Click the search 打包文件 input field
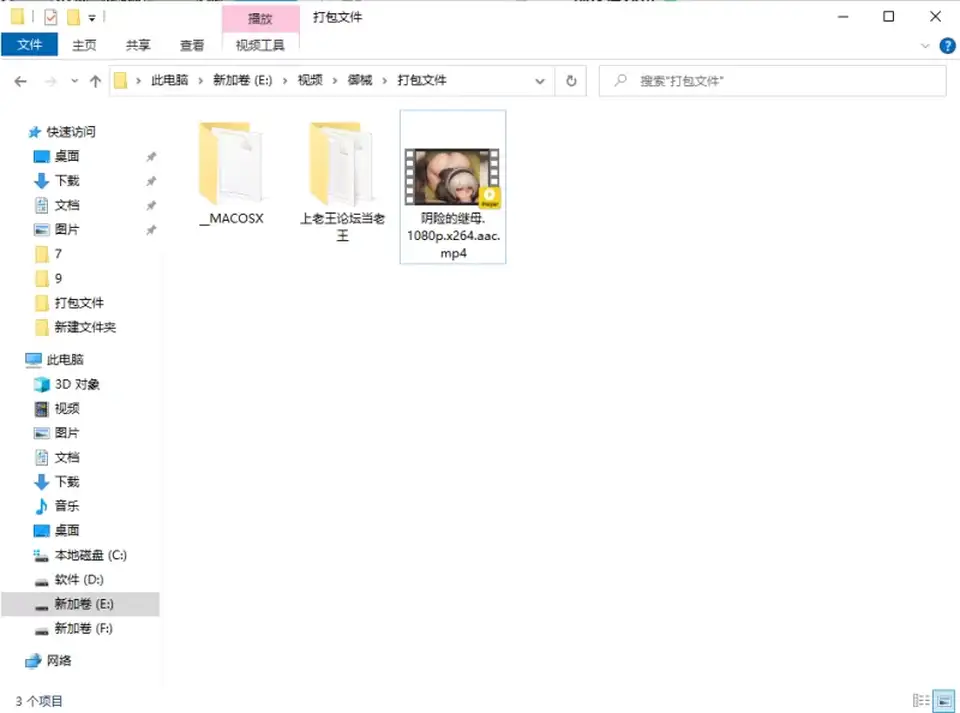Image resolution: width=960 pixels, height=713 pixels. pyautogui.click(x=773, y=81)
